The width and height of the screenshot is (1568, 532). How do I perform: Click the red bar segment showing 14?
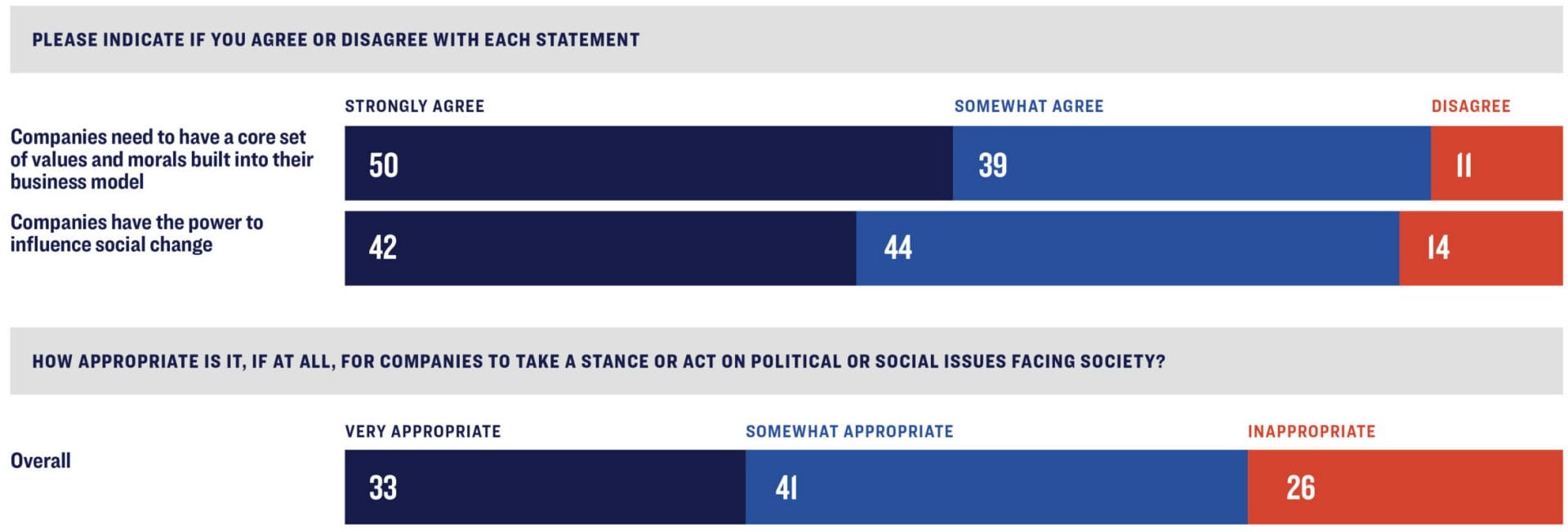point(1480,248)
